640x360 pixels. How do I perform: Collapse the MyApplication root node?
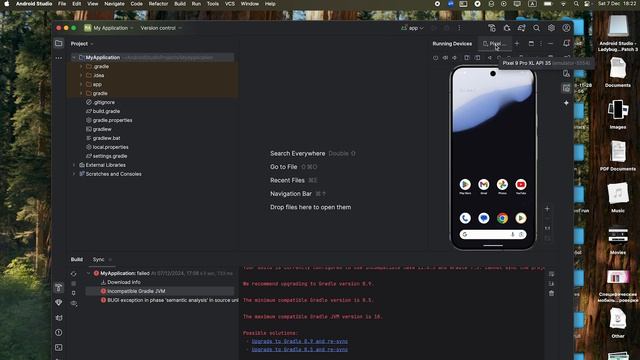(74, 58)
